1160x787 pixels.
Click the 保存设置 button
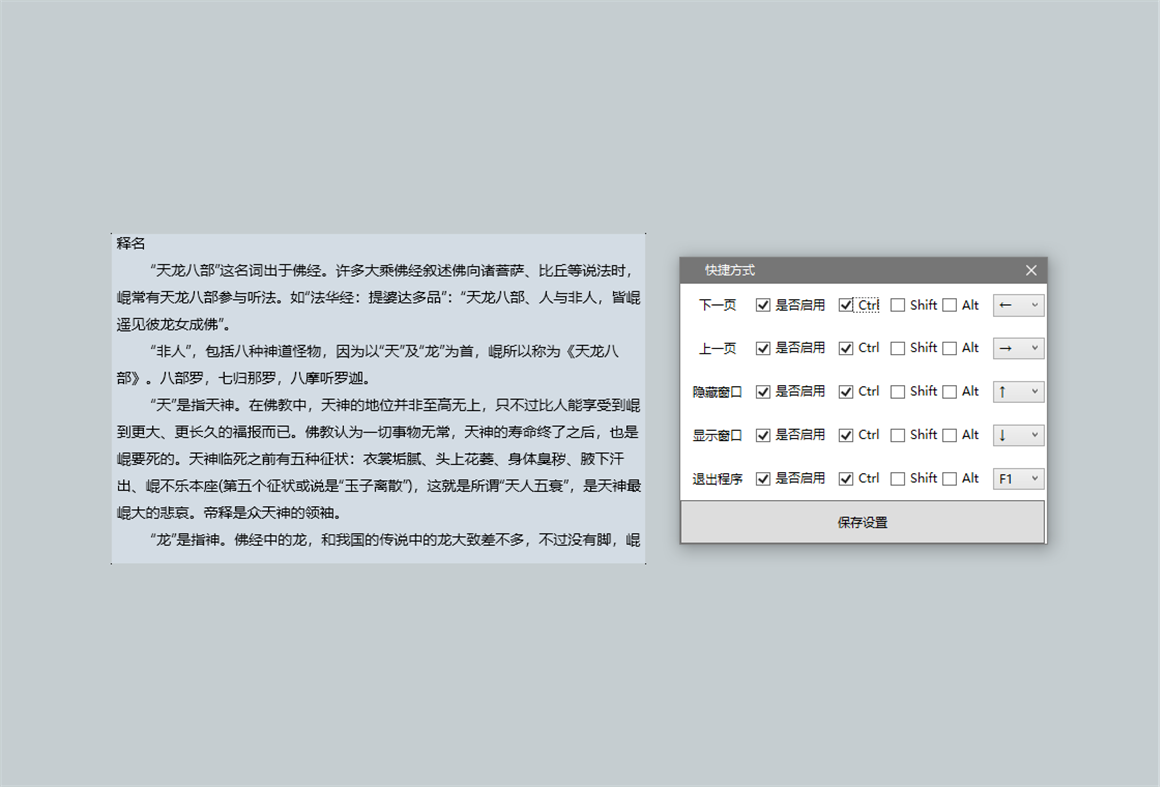coord(863,521)
